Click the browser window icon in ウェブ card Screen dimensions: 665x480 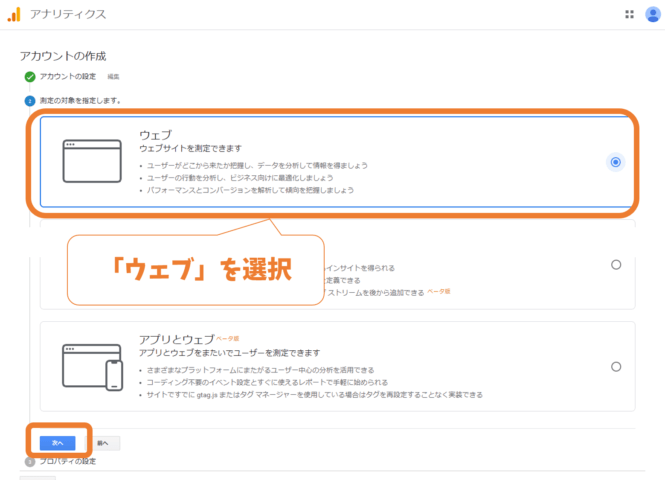[x=92, y=161]
